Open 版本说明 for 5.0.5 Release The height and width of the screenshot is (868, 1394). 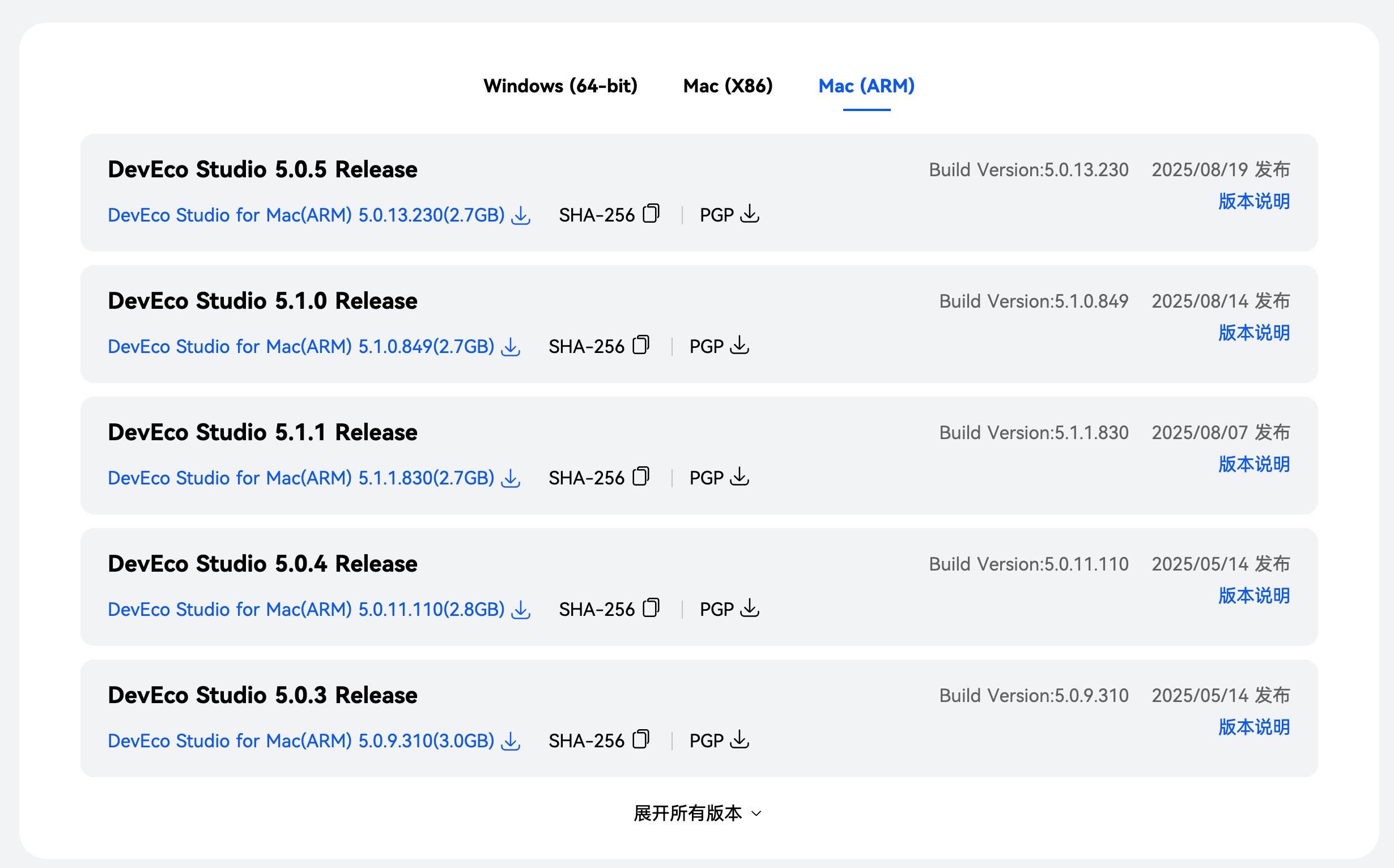1253,202
